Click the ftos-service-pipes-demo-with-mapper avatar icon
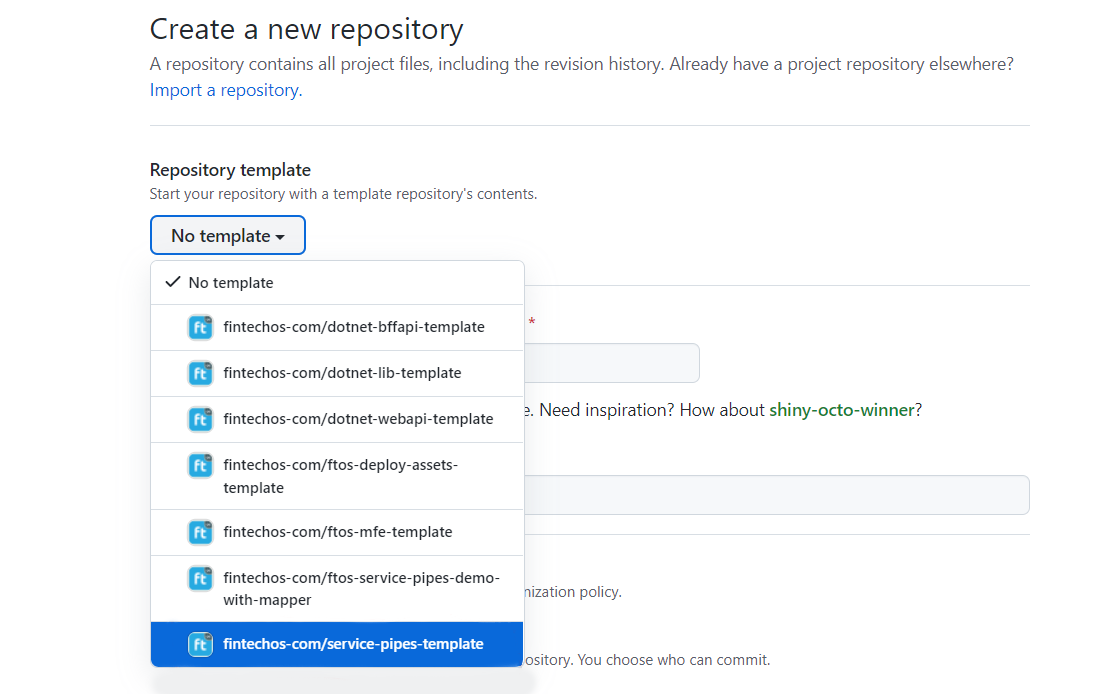The width and height of the screenshot is (1098, 694). click(x=200, y=579)
